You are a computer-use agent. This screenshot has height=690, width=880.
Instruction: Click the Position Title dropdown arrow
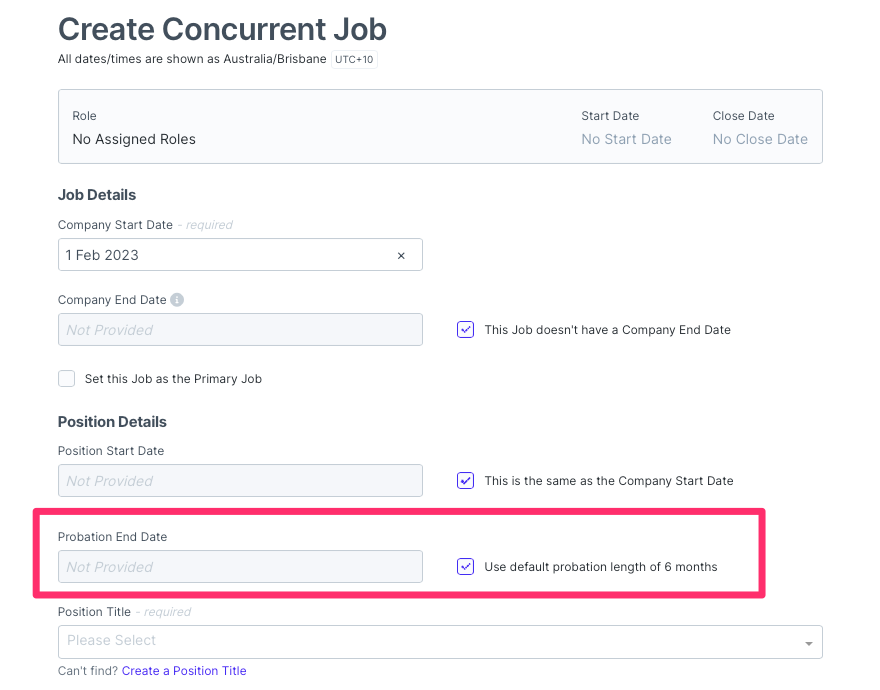point(808,643)
